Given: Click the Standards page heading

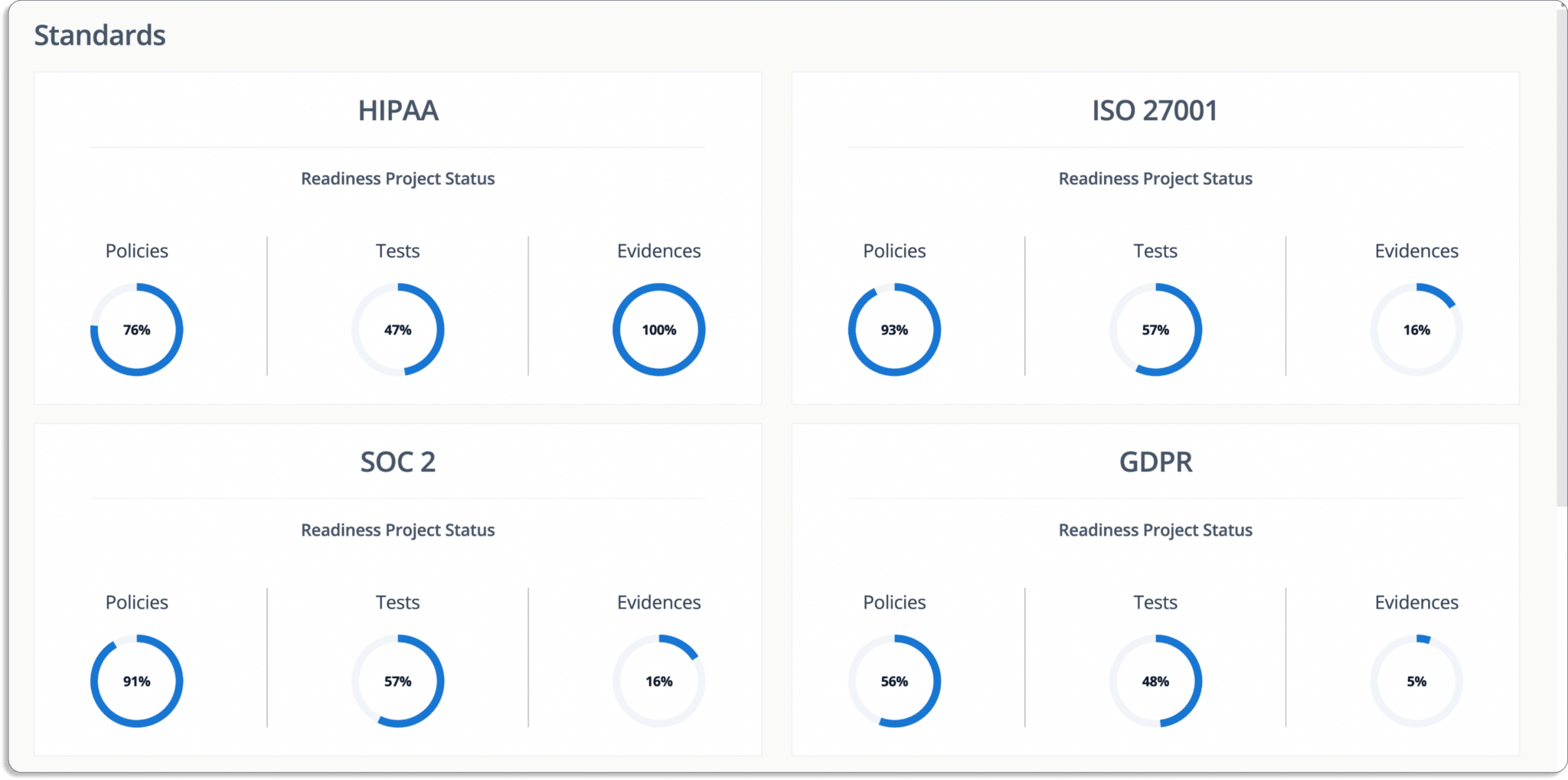Looking at the screenshot, I should pyautogui.click(x=100, y=35).
